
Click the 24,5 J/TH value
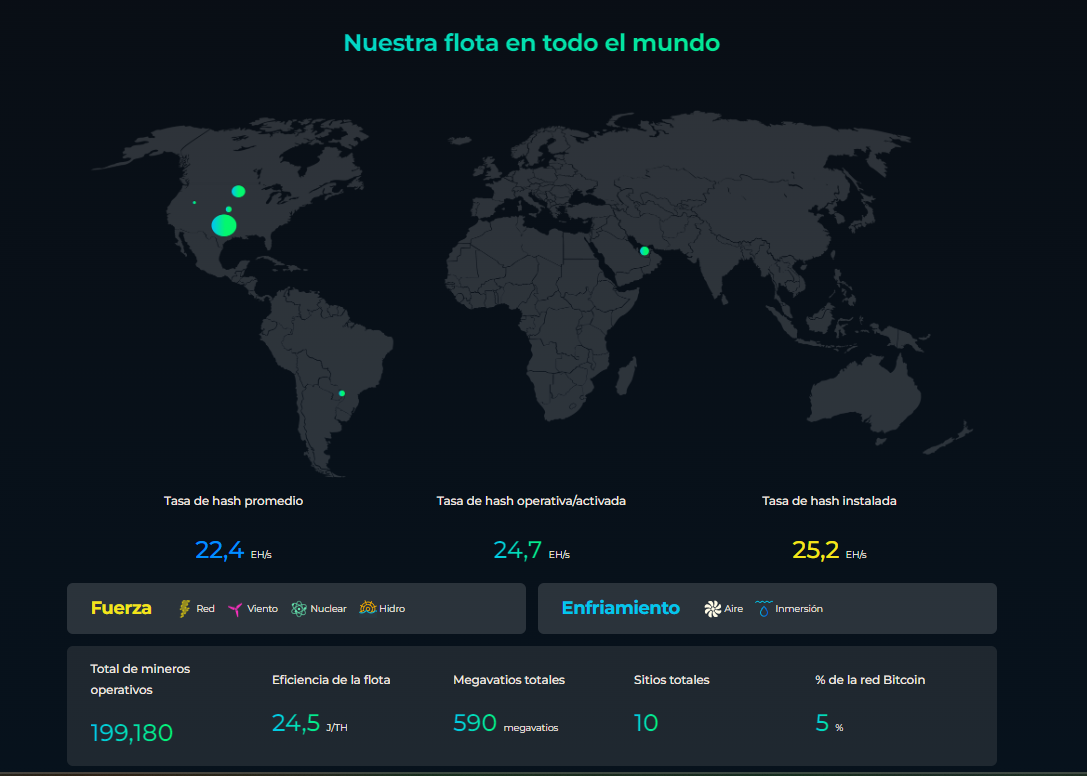309,723
